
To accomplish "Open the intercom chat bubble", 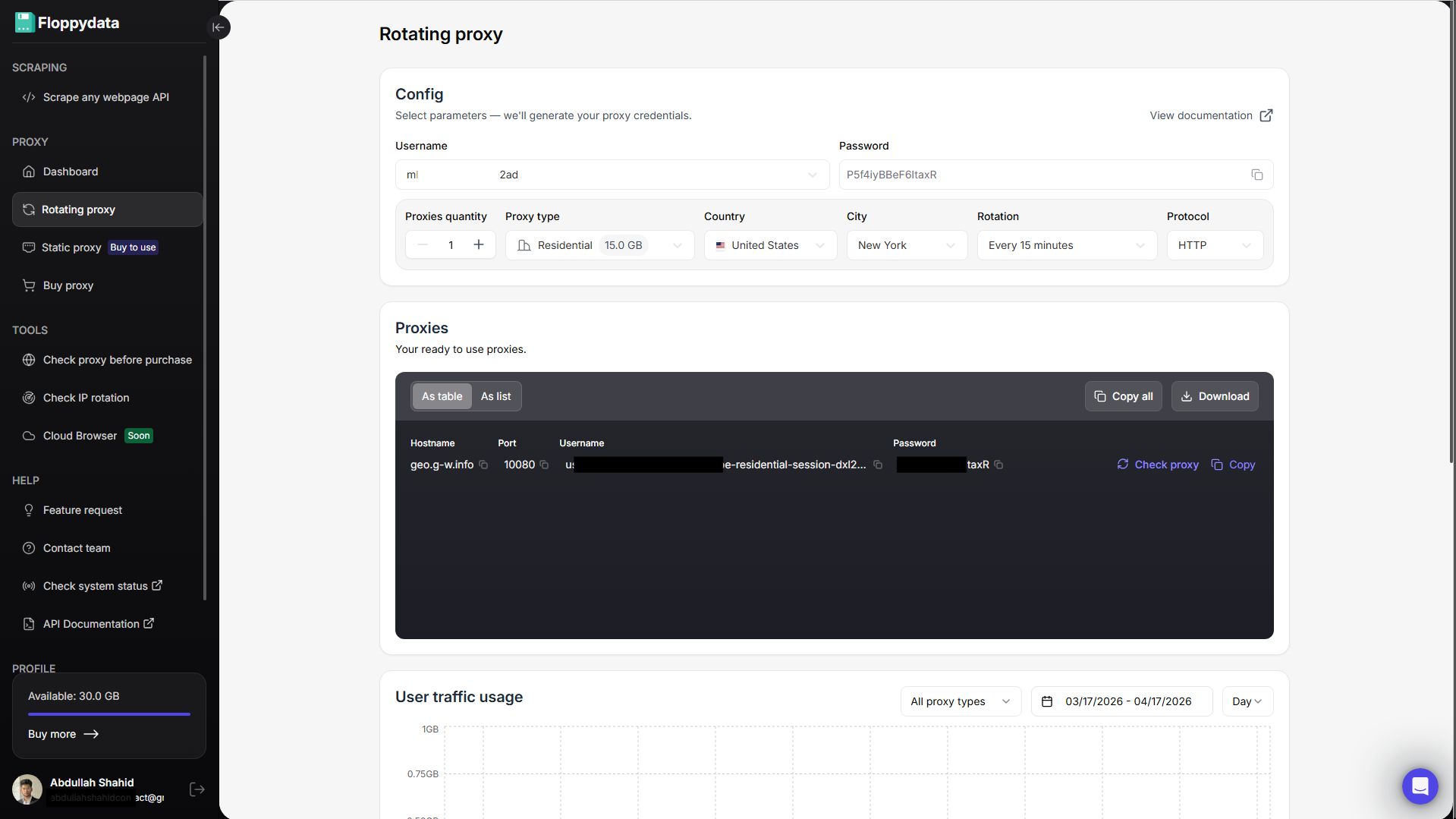I will pos(1420,786).
